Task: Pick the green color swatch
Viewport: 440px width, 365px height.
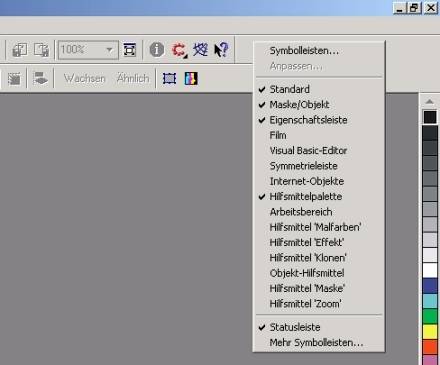Action: pyautogui.click(x=430, y=316)
